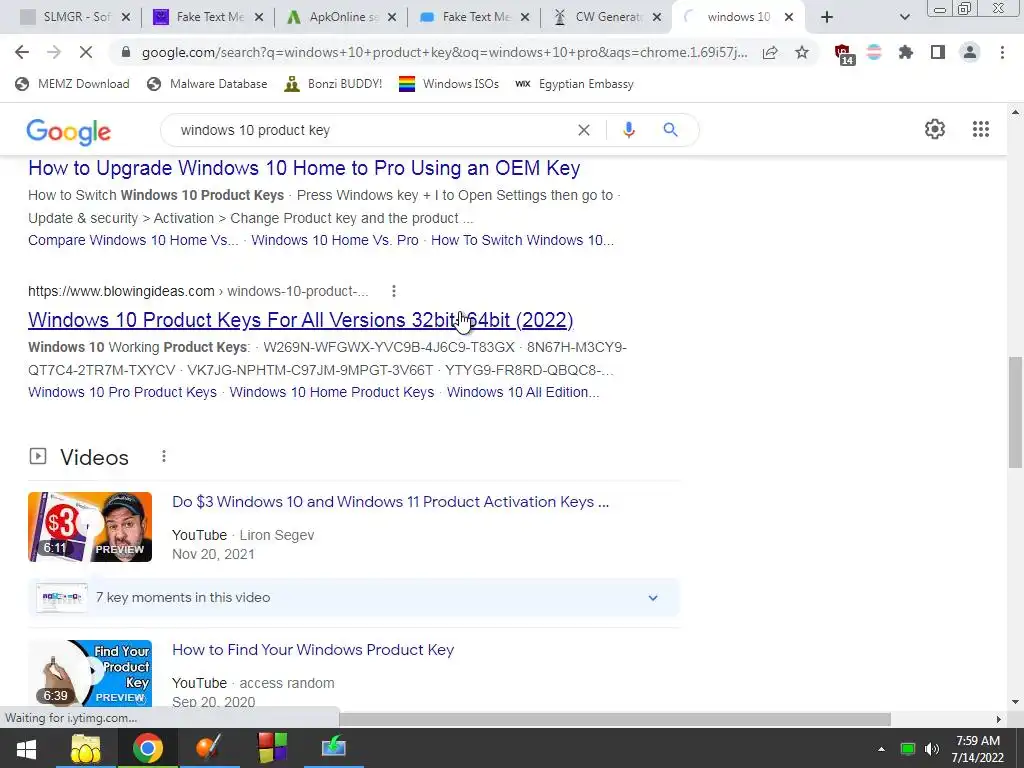This screenshot has height=768, width=1024.
Task: Click the address bar URL
Action: (x=444, y=52)
